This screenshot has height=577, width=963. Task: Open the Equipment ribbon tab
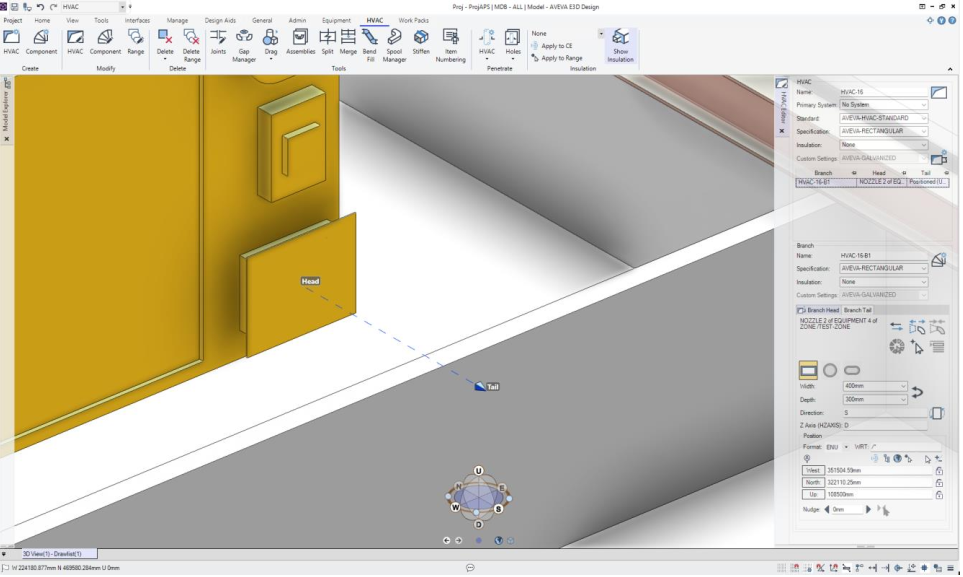pyautogui.click(x=336, y=20)
